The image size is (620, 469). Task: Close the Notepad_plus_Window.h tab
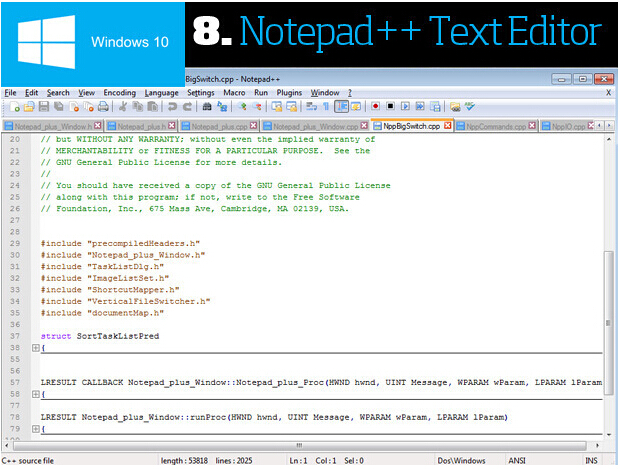[98, 126]
